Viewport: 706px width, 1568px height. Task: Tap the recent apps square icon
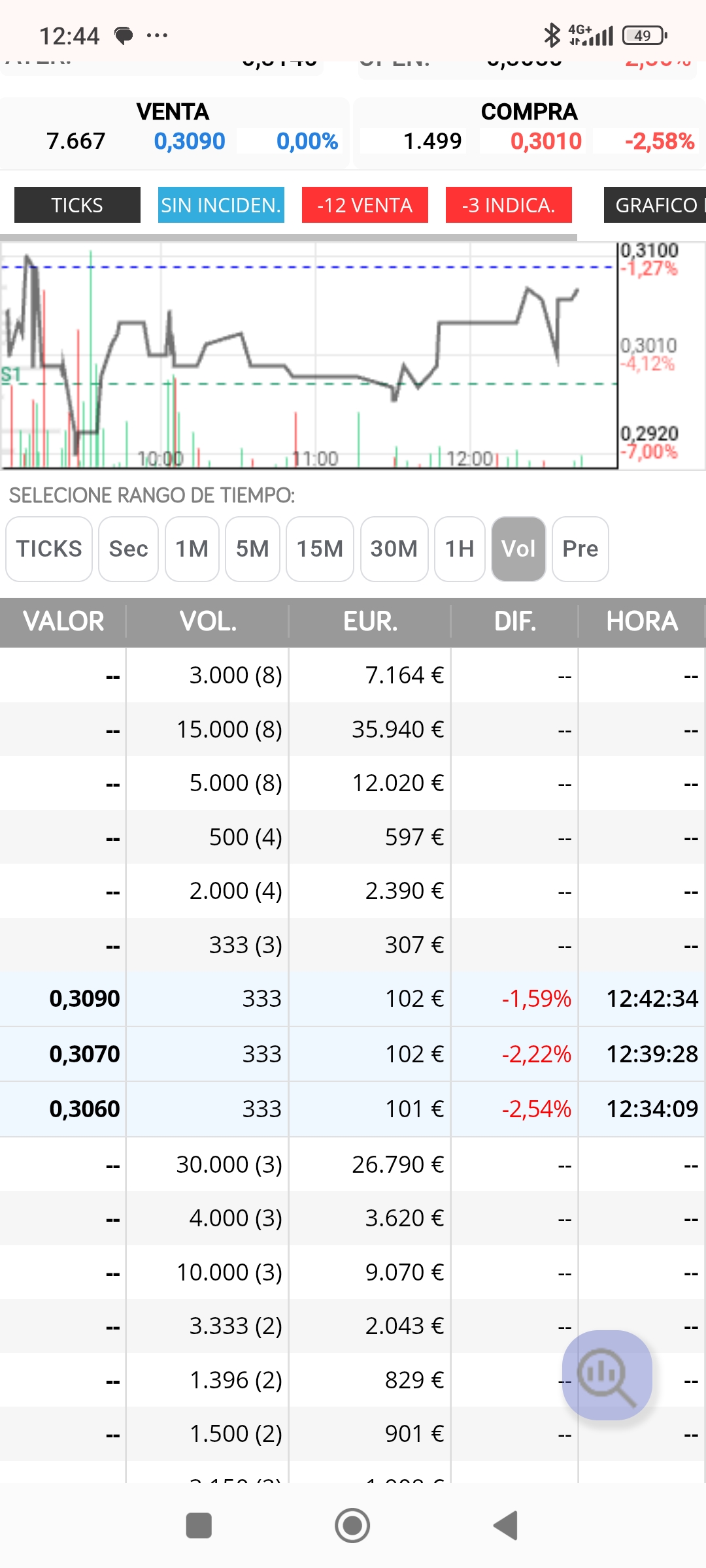tap(199, 1526)
